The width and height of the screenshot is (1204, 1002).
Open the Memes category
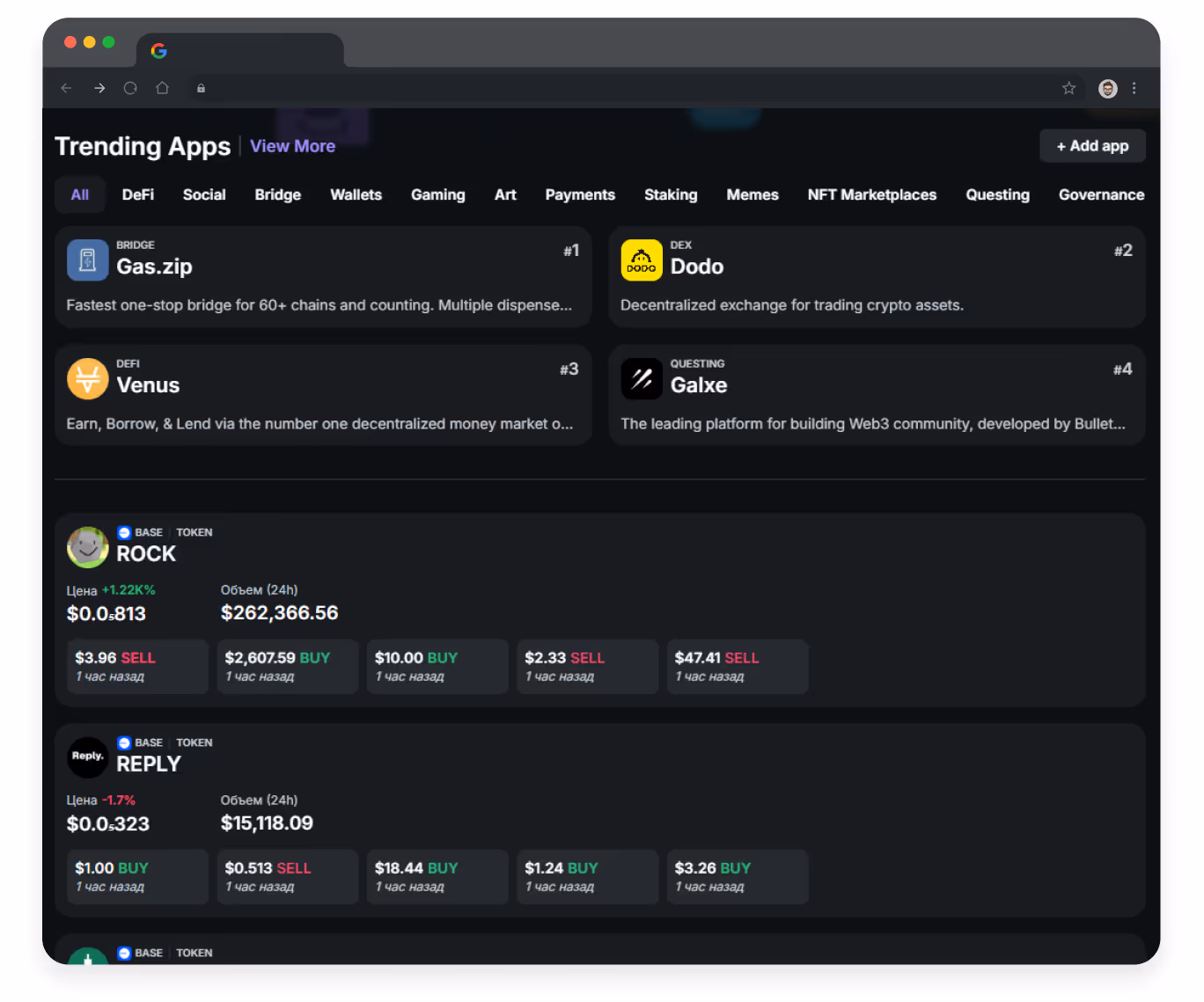pos(752,194)
